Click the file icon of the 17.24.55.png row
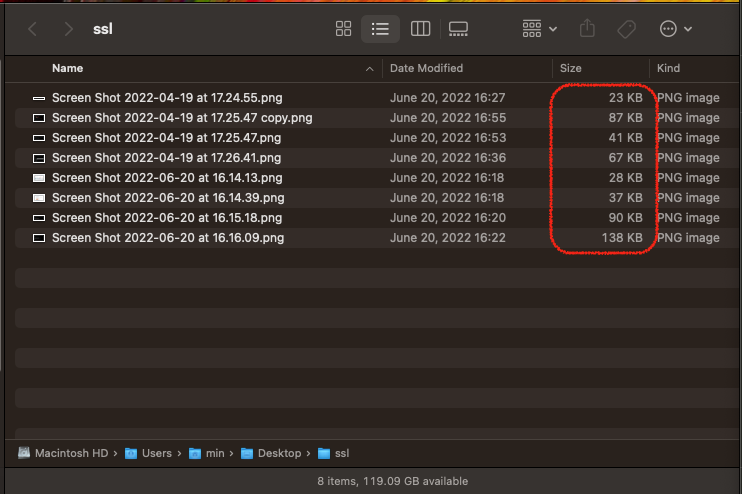This screenshot has width=742, height=494. coord(39,98)
